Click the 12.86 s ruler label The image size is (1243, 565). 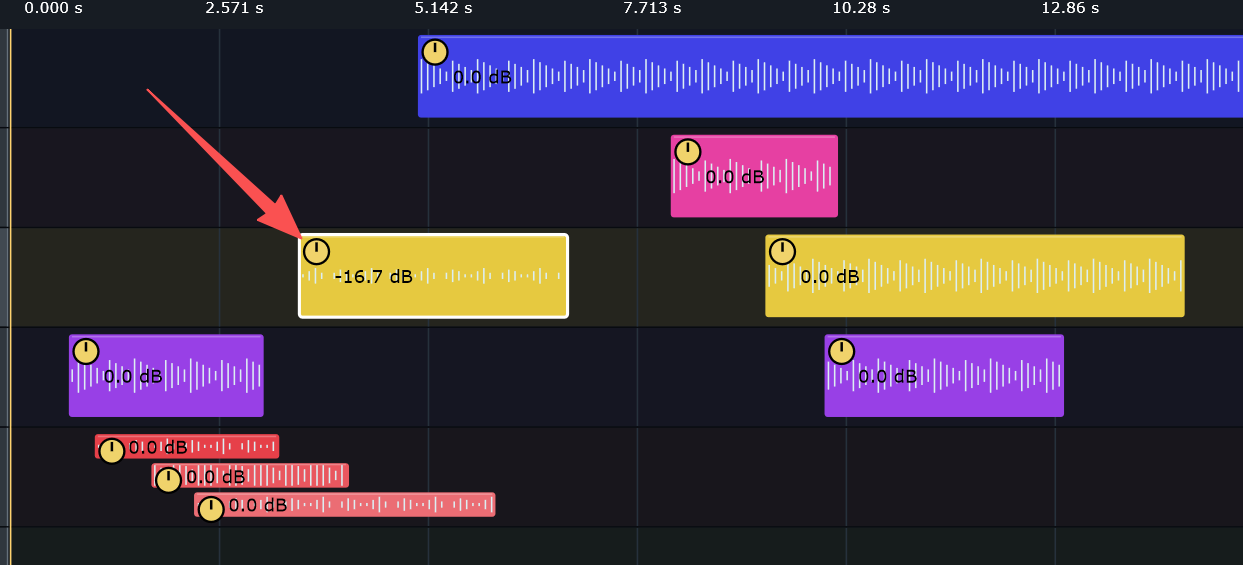(x=1070, y=8)
